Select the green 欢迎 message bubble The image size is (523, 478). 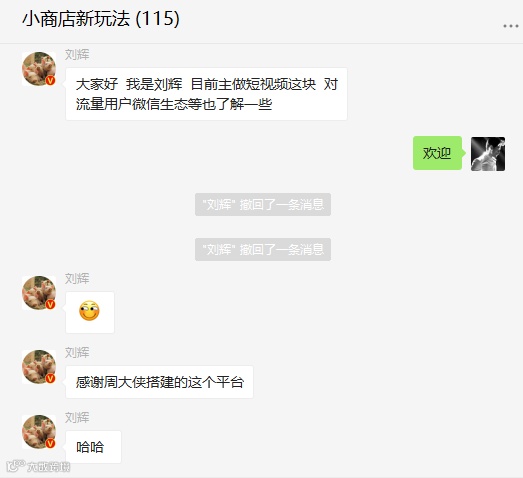(x=437, y=153)
